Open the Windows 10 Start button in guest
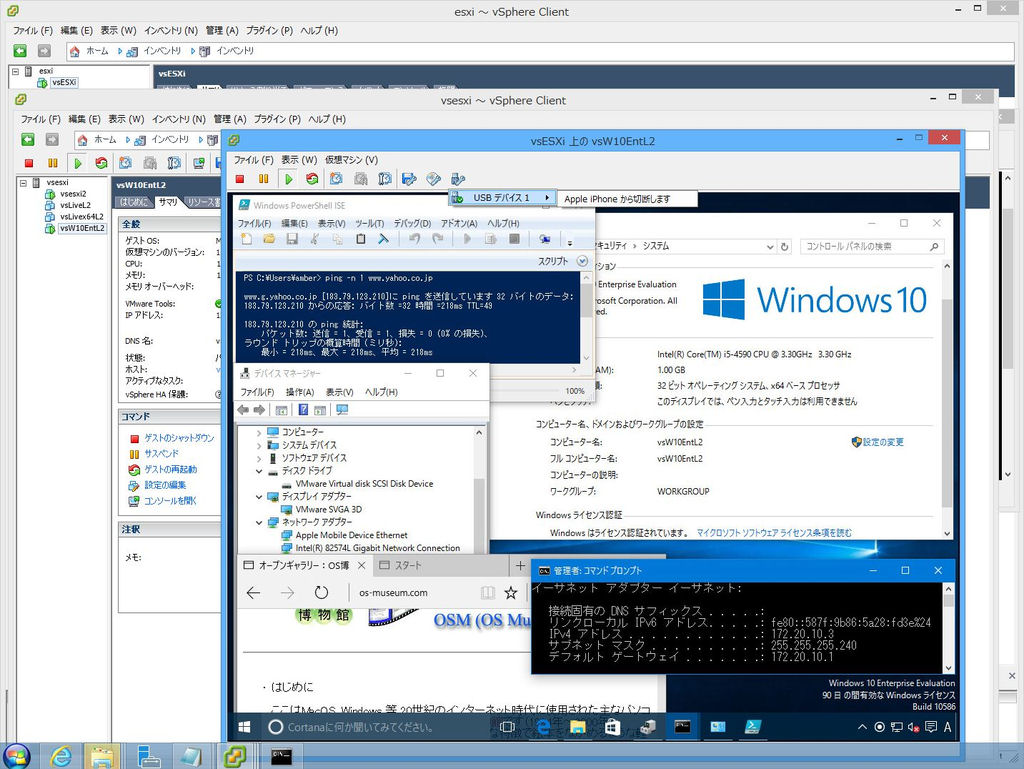Image resolution: width=1024 pixels, height=769 pixels. (244, 727)
